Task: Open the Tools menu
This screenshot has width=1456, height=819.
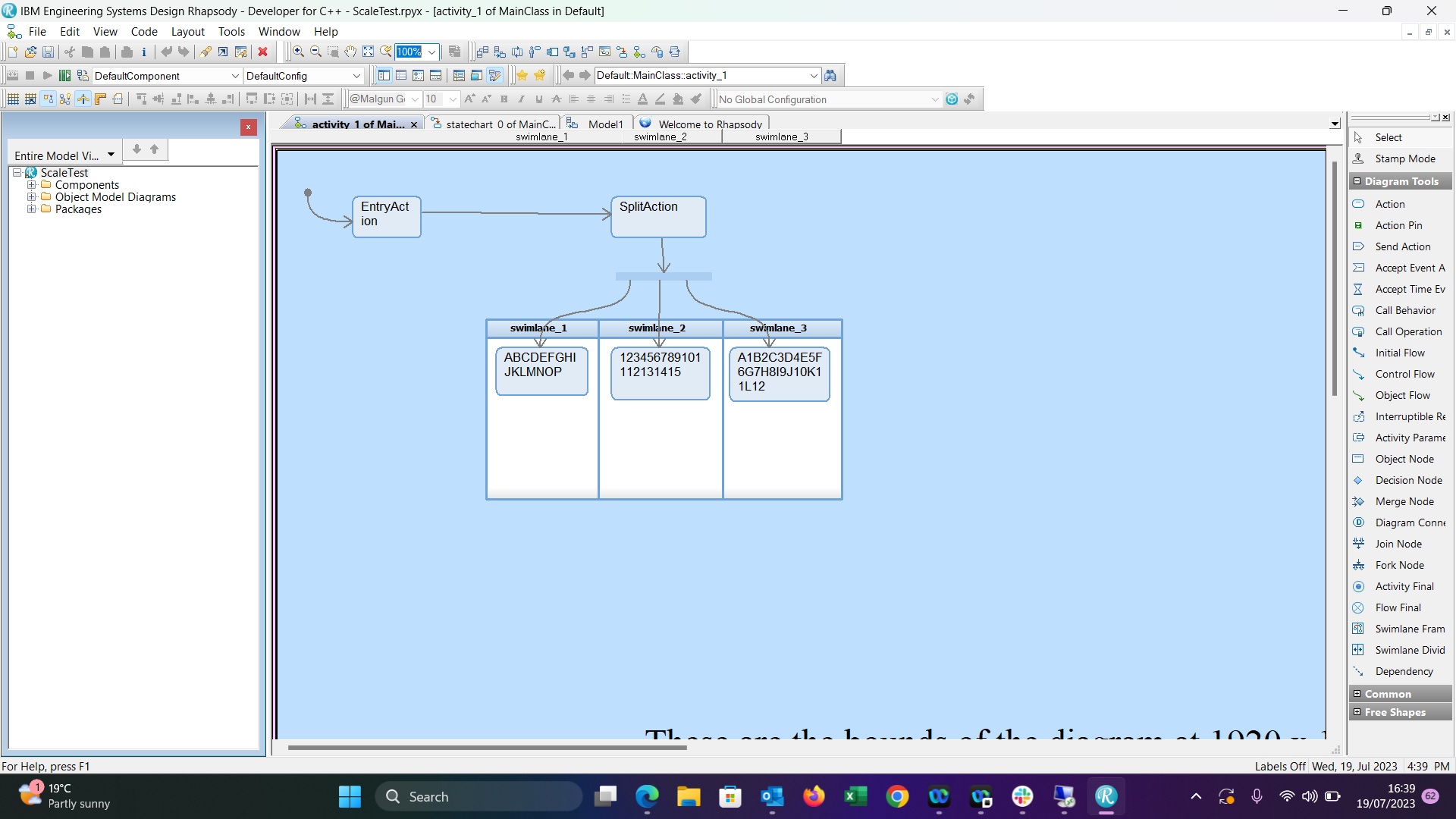Action: click(231, 32)
